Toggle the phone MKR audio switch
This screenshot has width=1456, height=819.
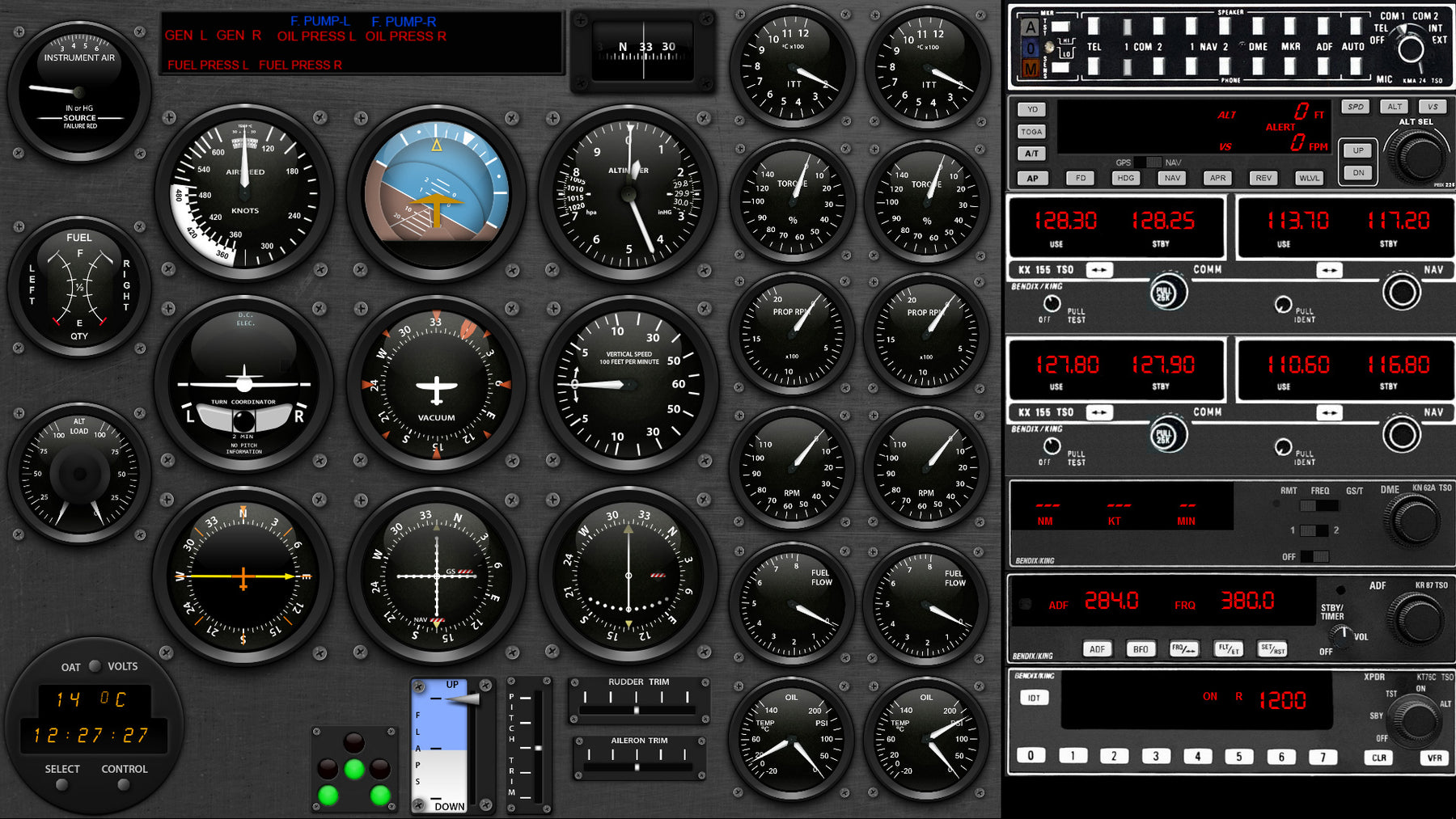[1290, 67]
